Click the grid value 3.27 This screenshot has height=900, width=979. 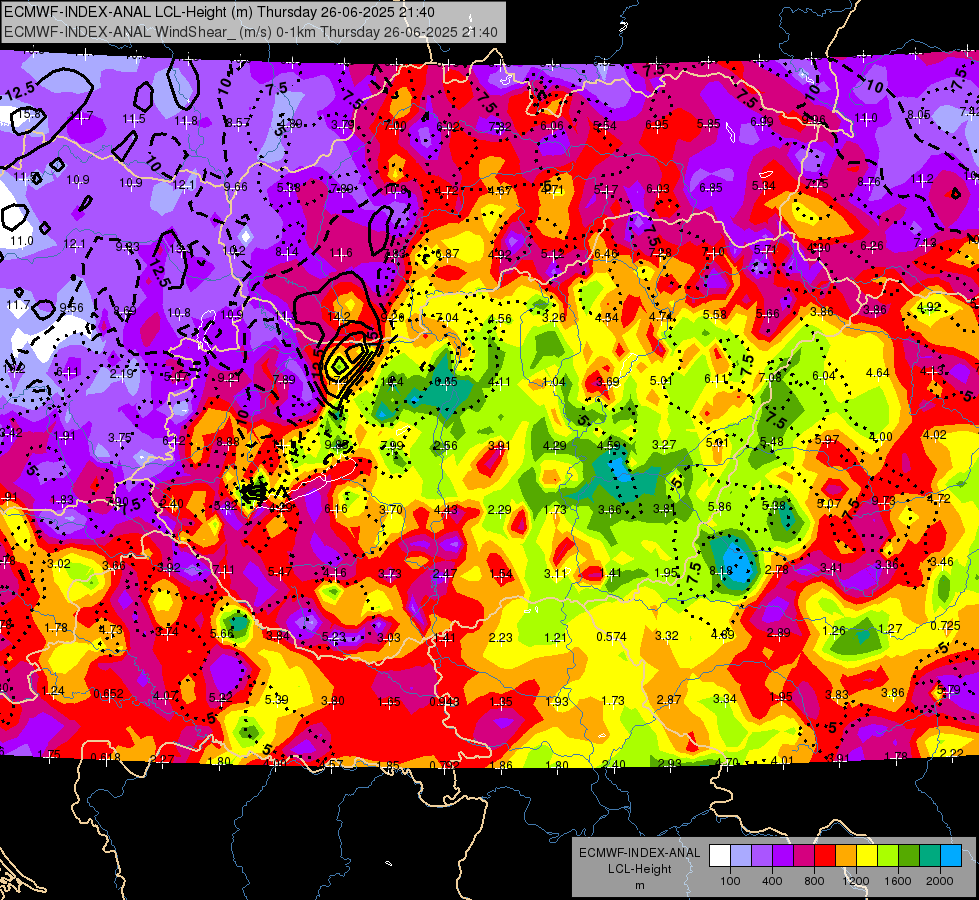pyautogui.click(x=664, y=444)
